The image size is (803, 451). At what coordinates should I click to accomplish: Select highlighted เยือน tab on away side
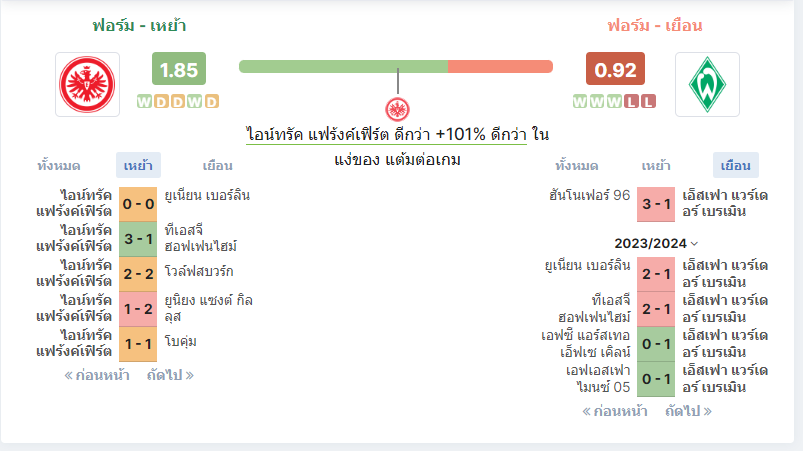point(736,165)
